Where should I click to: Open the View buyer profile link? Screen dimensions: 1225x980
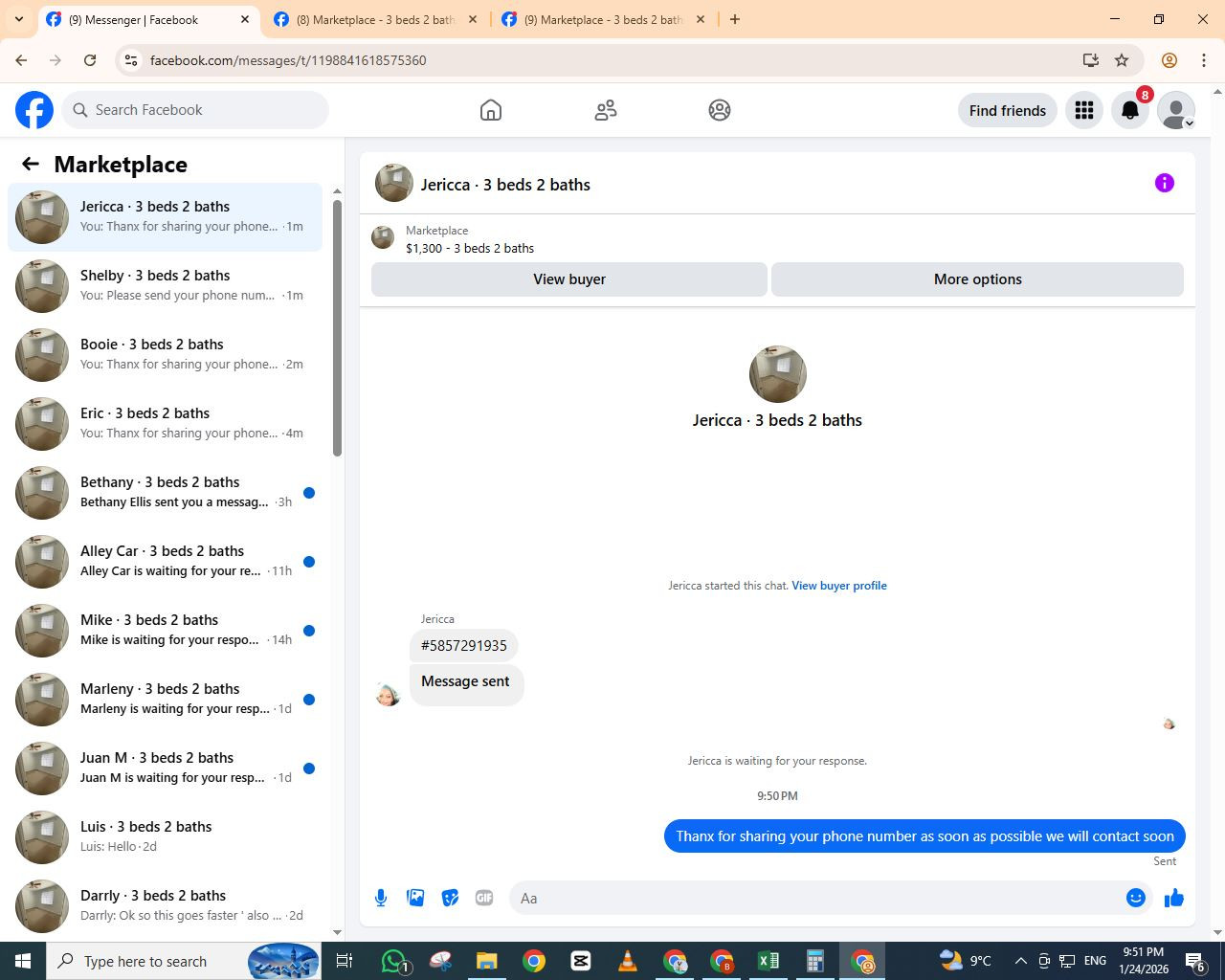coord(839,586)
